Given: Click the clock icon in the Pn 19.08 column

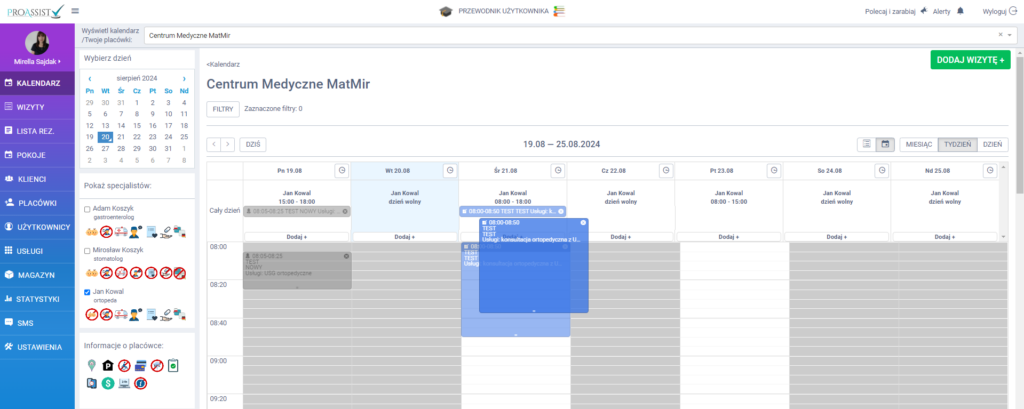Looking at the screenshot, I should [x=341, y=171].
